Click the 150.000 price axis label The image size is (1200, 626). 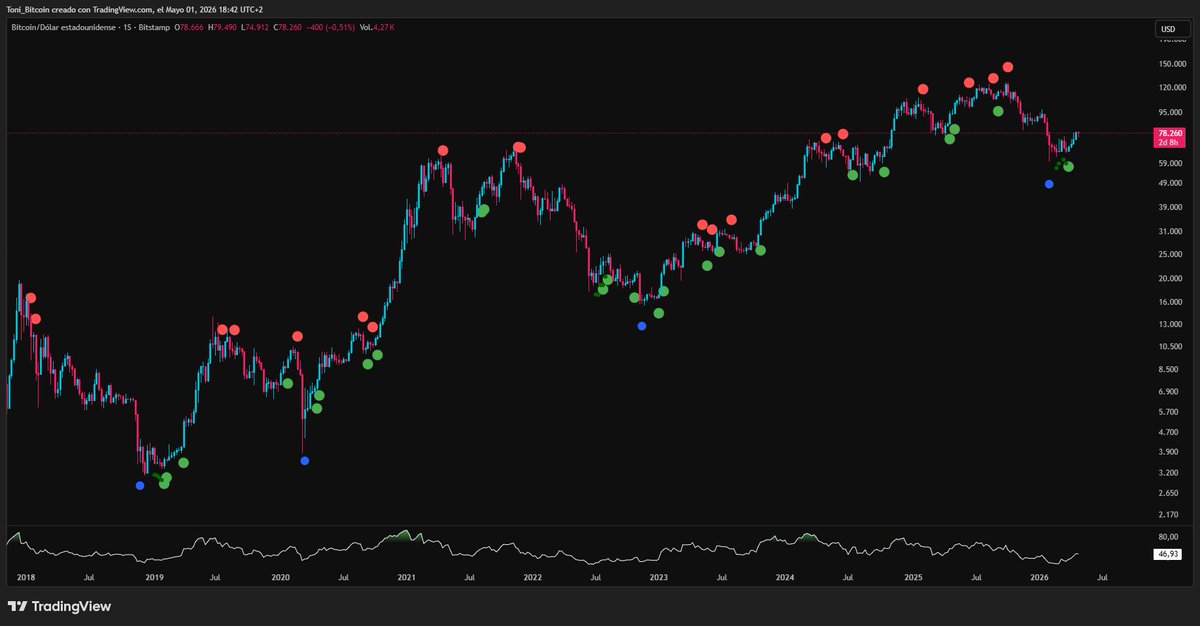click(x=1171, y=64)
